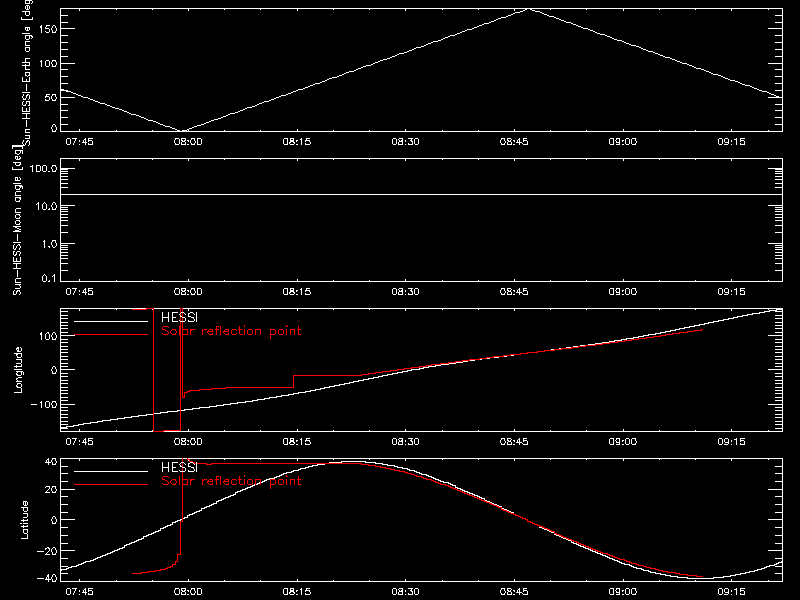This screenshot has width=800, height=600.
Task: Click the Sun-HESSI-Moon angle axis title
Action: pos(17,220)
